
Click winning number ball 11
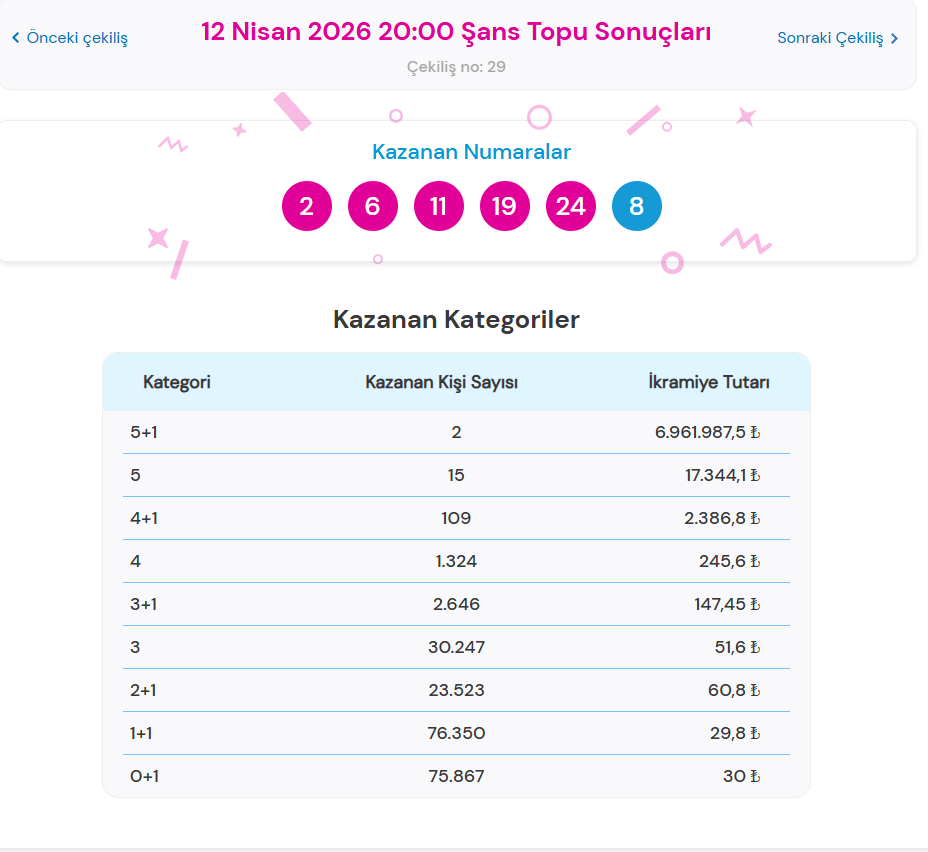439,206
